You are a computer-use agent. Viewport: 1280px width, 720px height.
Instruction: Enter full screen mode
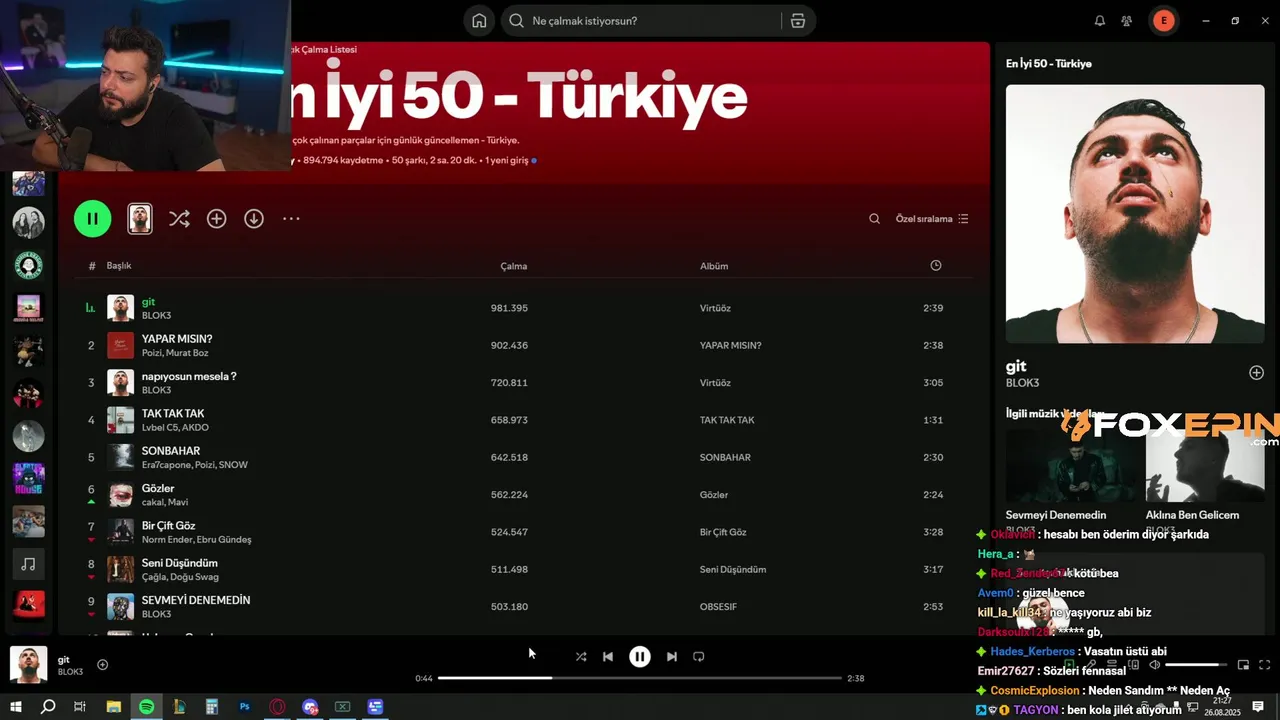[1265, 665]
